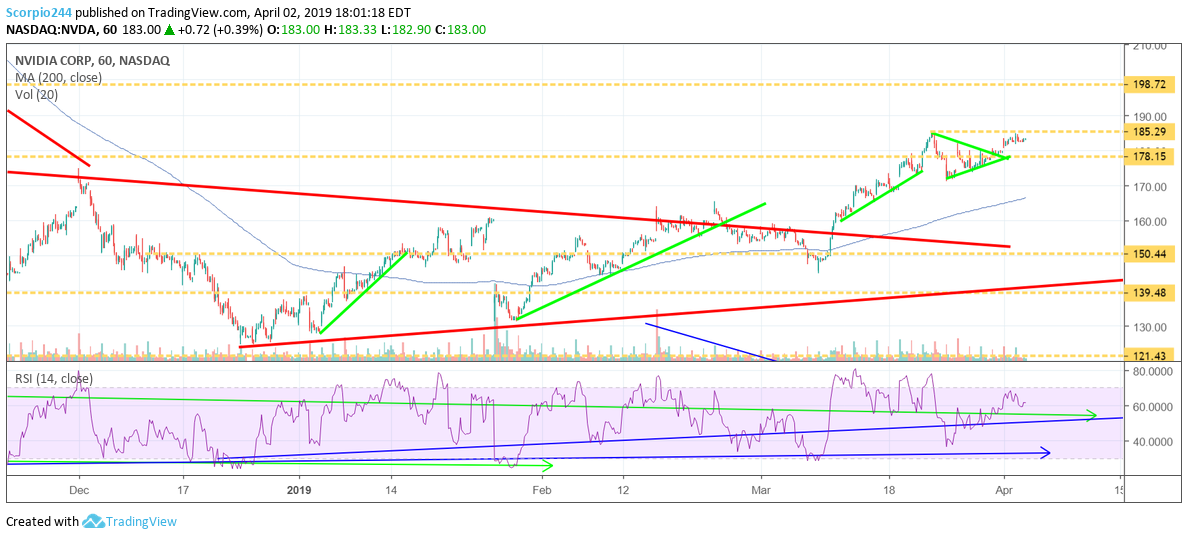1188x539 pixels.
Task: Click the green arrowhead near Feb in RSI pane
Action: pos(545,466)
